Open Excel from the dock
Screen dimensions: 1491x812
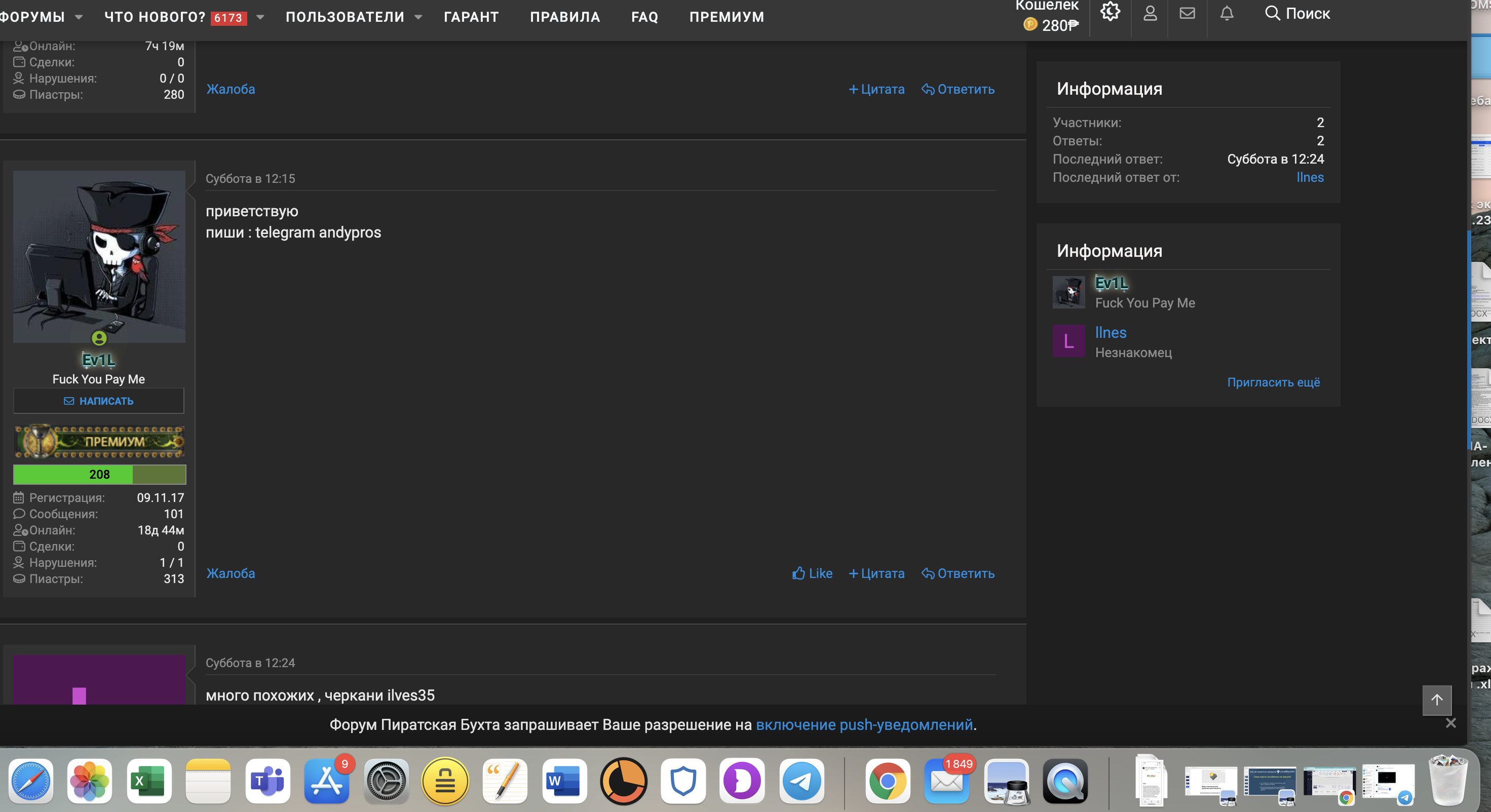[149, 781]
